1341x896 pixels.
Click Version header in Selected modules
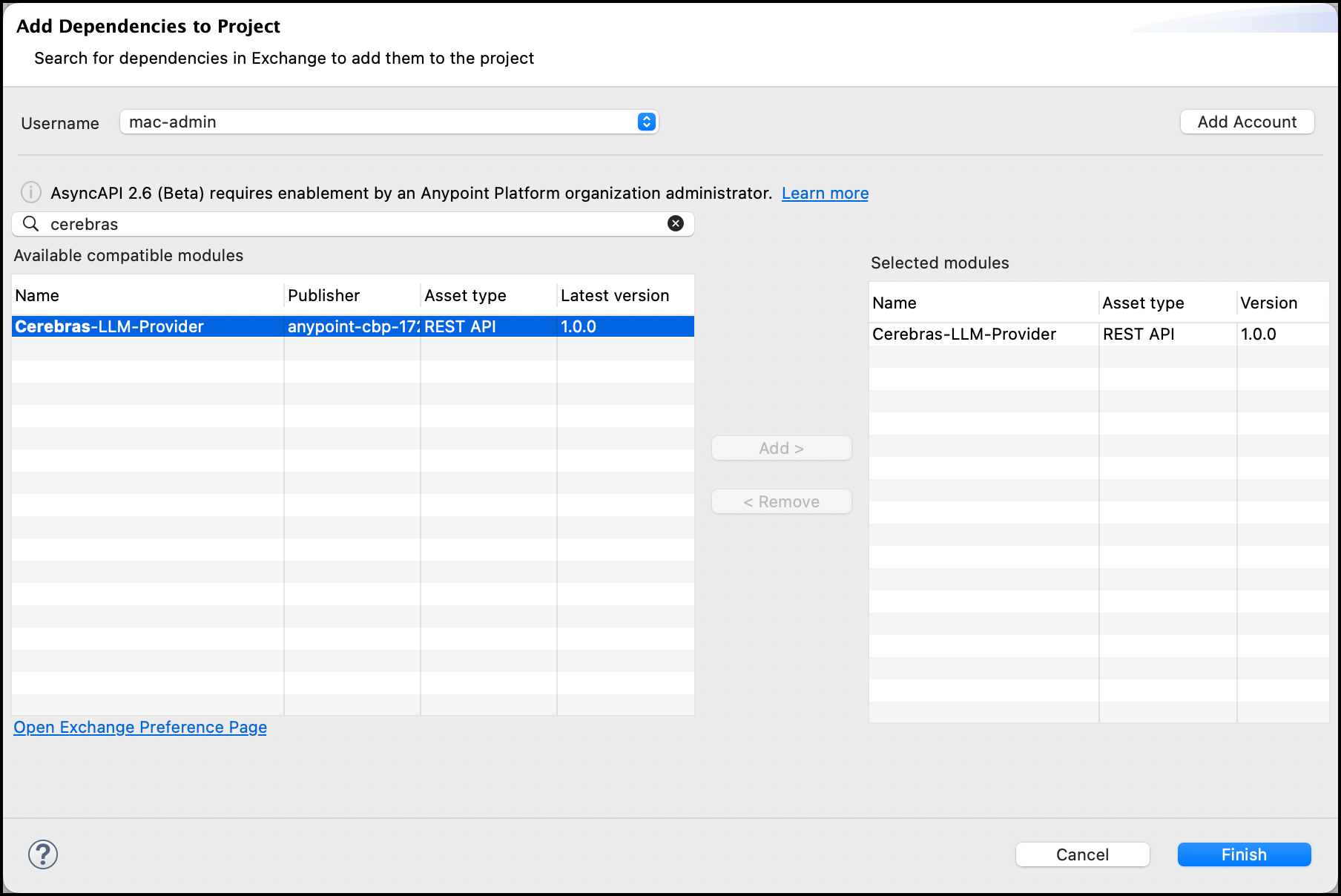(x=1283, y=303)
